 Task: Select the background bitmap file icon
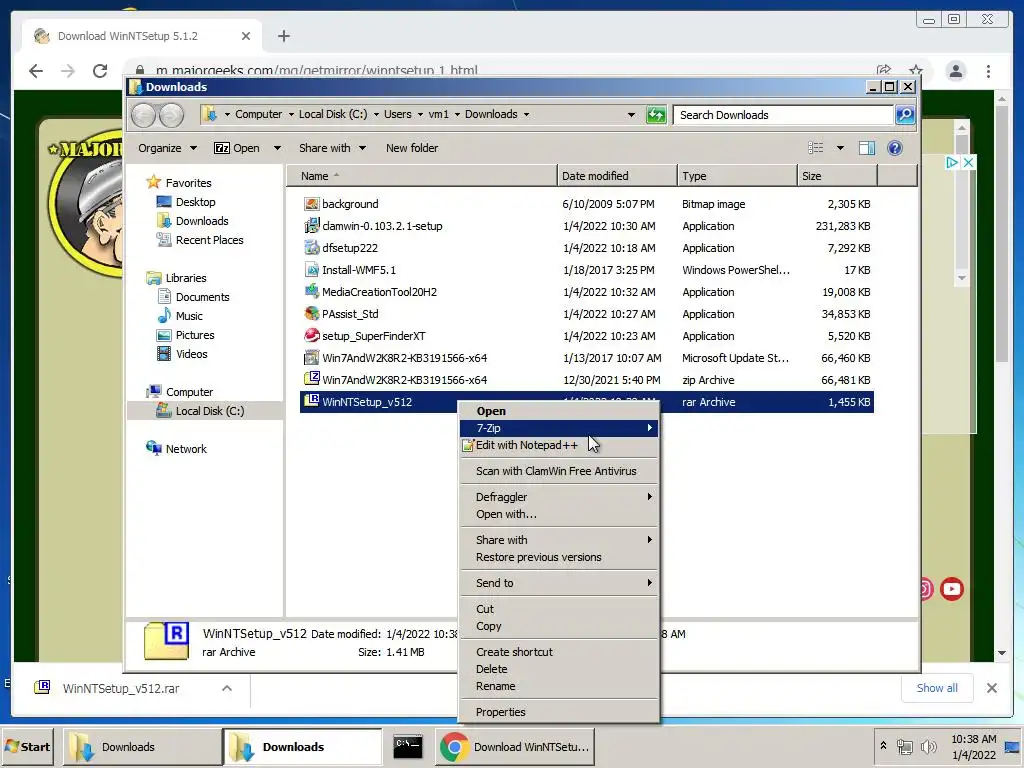click(x=312, y=204)
